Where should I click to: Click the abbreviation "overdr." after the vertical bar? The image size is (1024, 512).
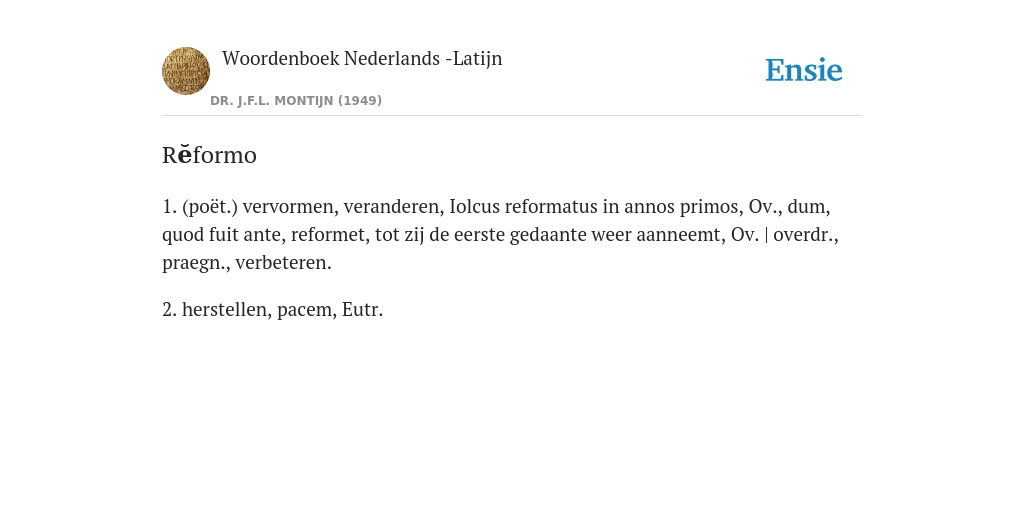pyautogui.click(x=806, y=234)
